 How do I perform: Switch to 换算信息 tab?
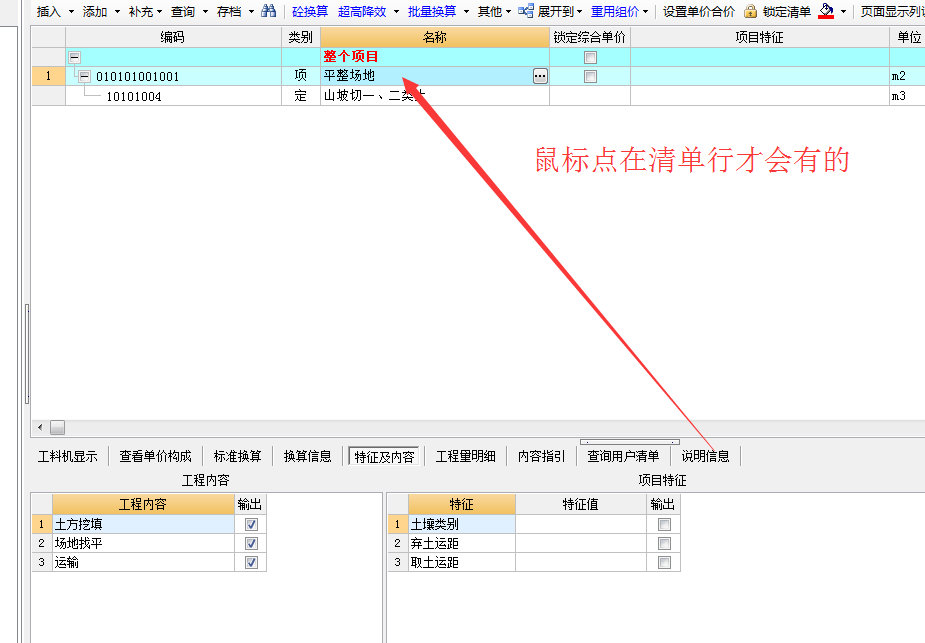(x=307, y=456)
